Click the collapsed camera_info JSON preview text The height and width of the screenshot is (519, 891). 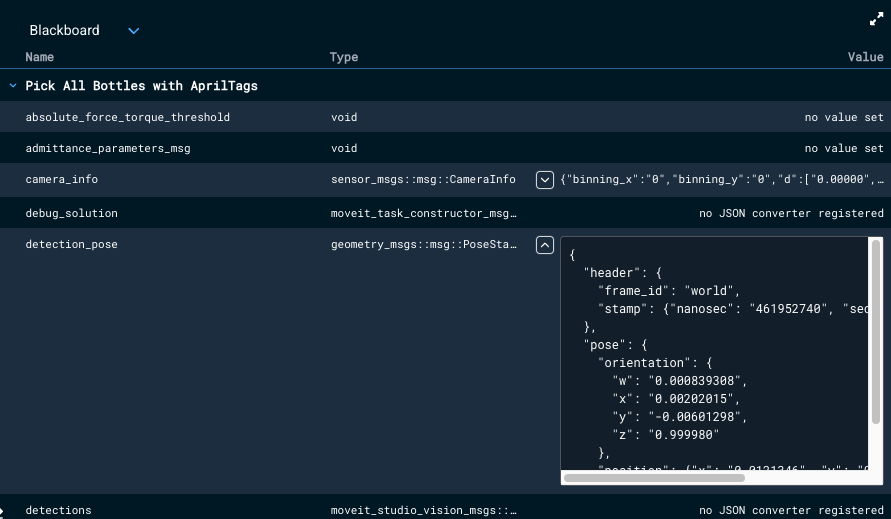point(722,180)
